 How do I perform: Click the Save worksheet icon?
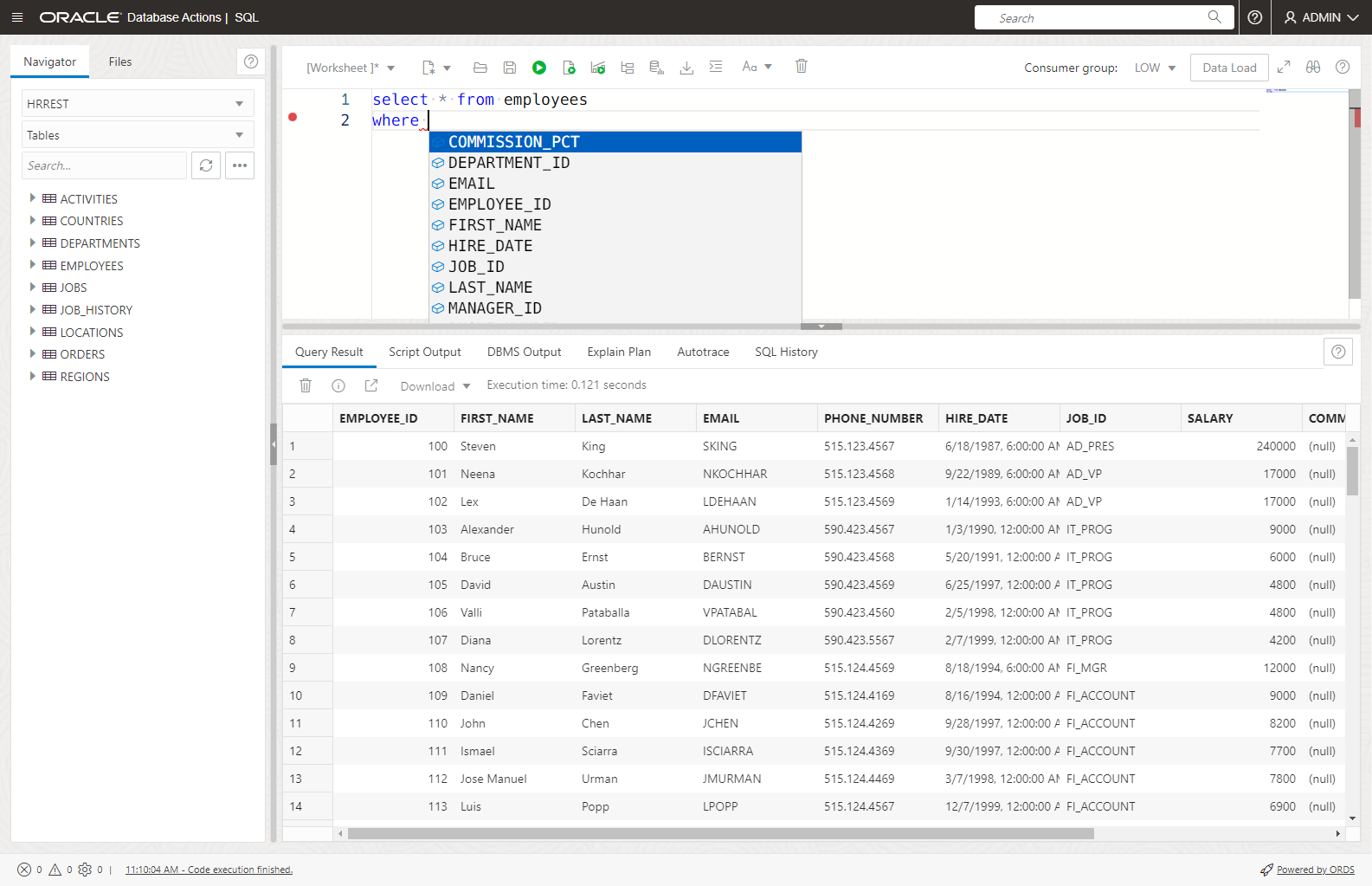pyautogui.click(x=510, y=68)
